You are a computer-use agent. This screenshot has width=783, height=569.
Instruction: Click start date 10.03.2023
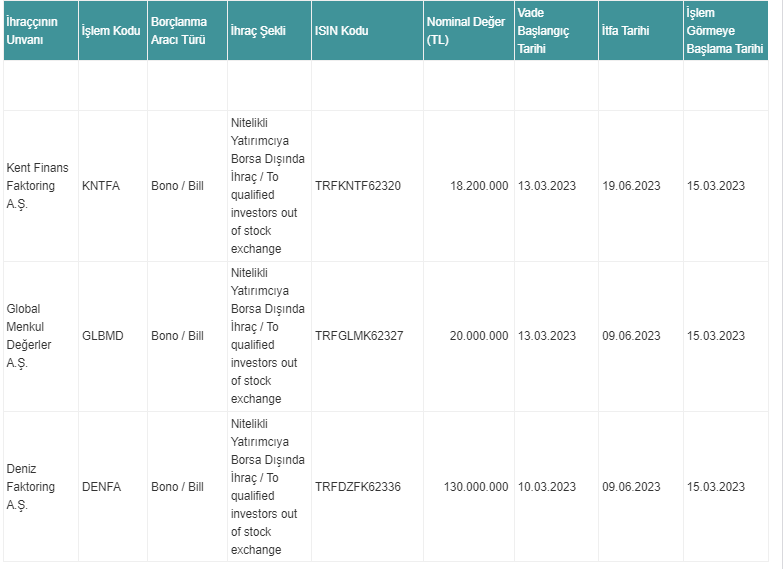pyautogui.click(x=547, y=487)
